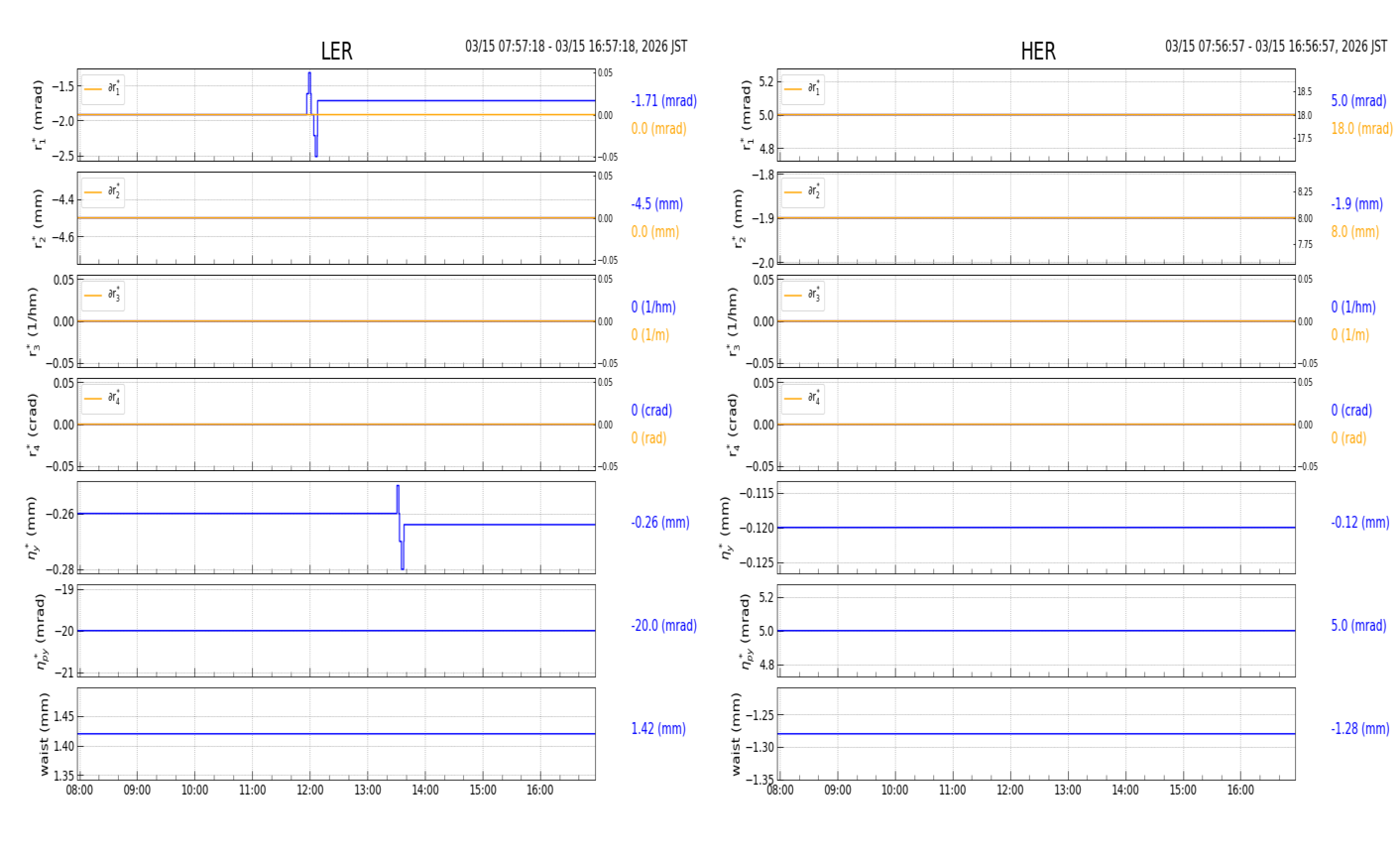Click the LER time range 07:57:18 - 16:57:18

pyautogui.click(x=576, y=47)
